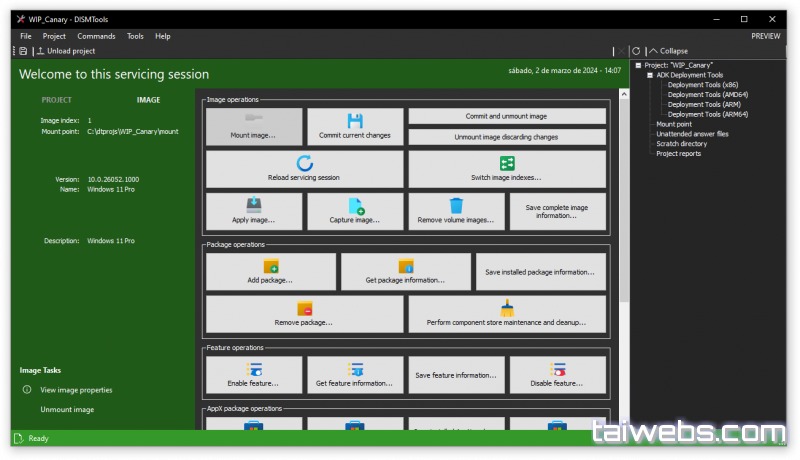
Task: Collapse the Project "WIP_Canary" tree node
Action: pyautogui.click(x=638, y=65)
